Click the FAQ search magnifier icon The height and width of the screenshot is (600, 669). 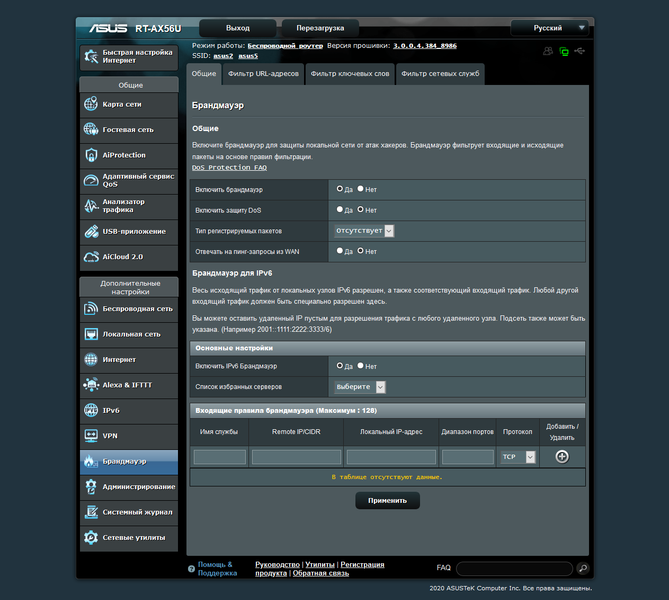(x=582, y=568)
